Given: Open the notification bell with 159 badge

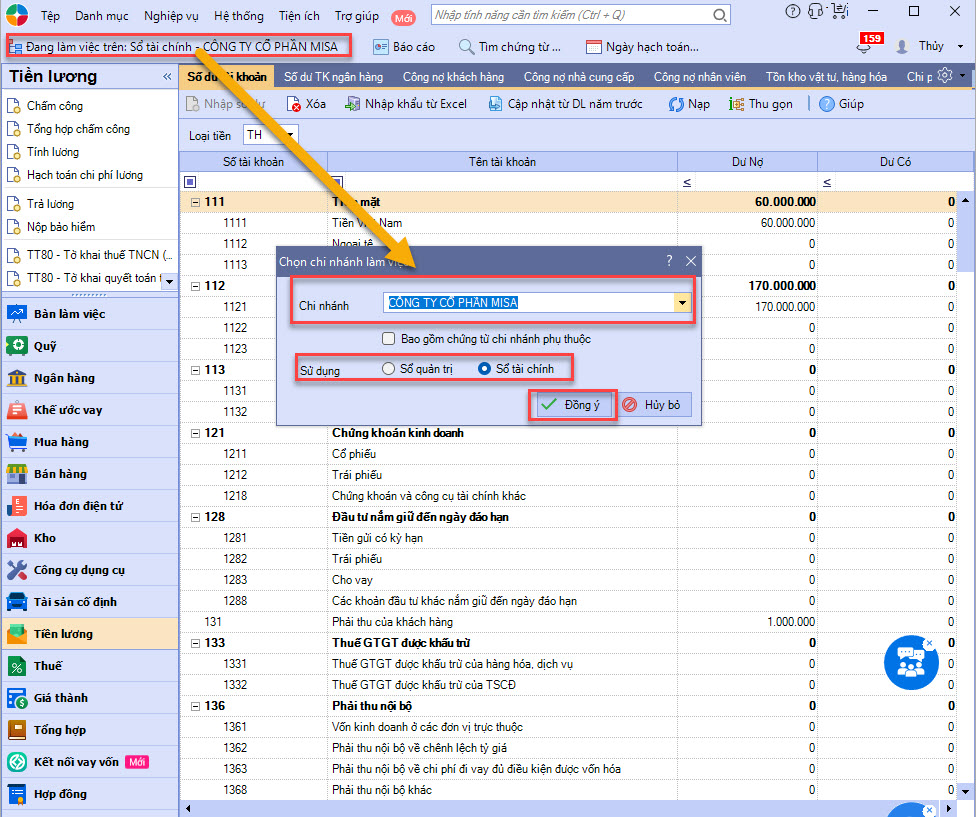Looking at the screenshot, I should click(x=863, y=47).
